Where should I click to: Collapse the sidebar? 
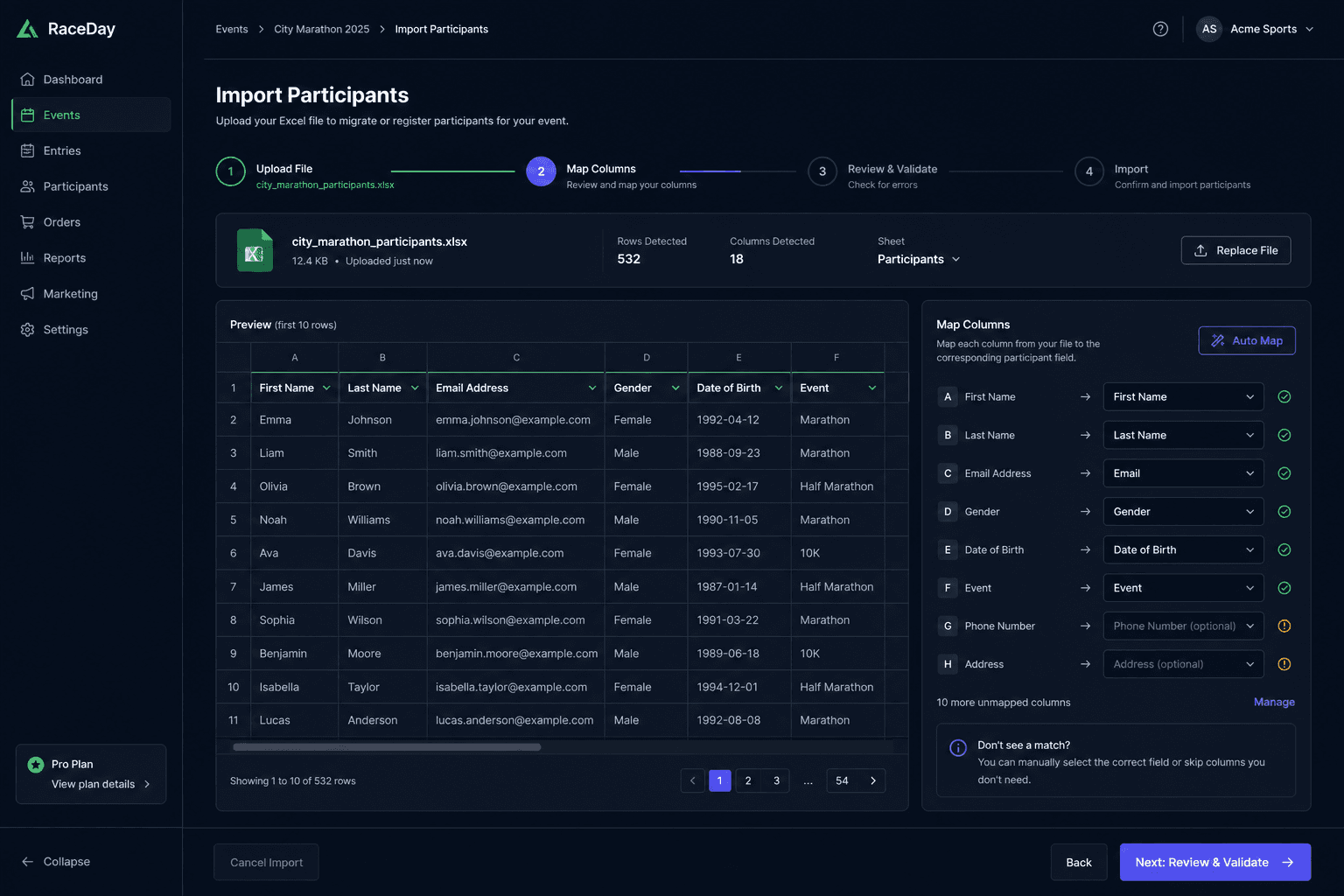(56, 862)
